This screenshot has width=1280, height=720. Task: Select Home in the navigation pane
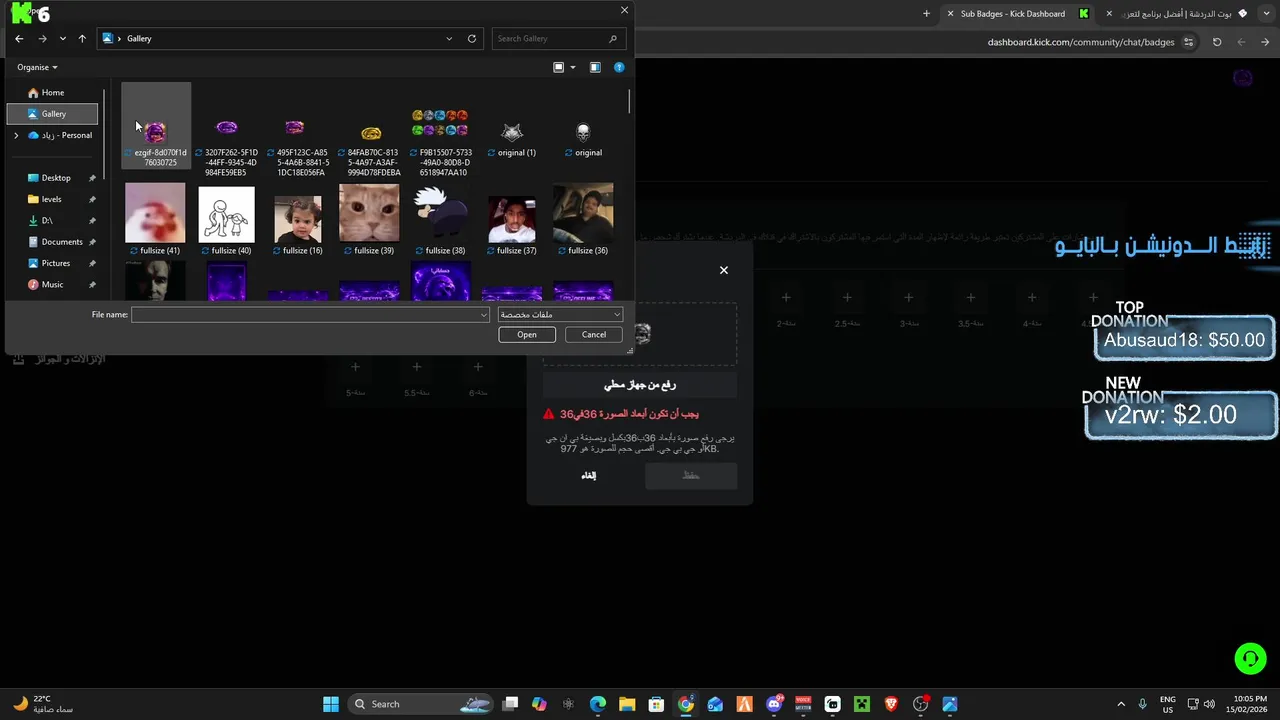[x=53, y=92]
